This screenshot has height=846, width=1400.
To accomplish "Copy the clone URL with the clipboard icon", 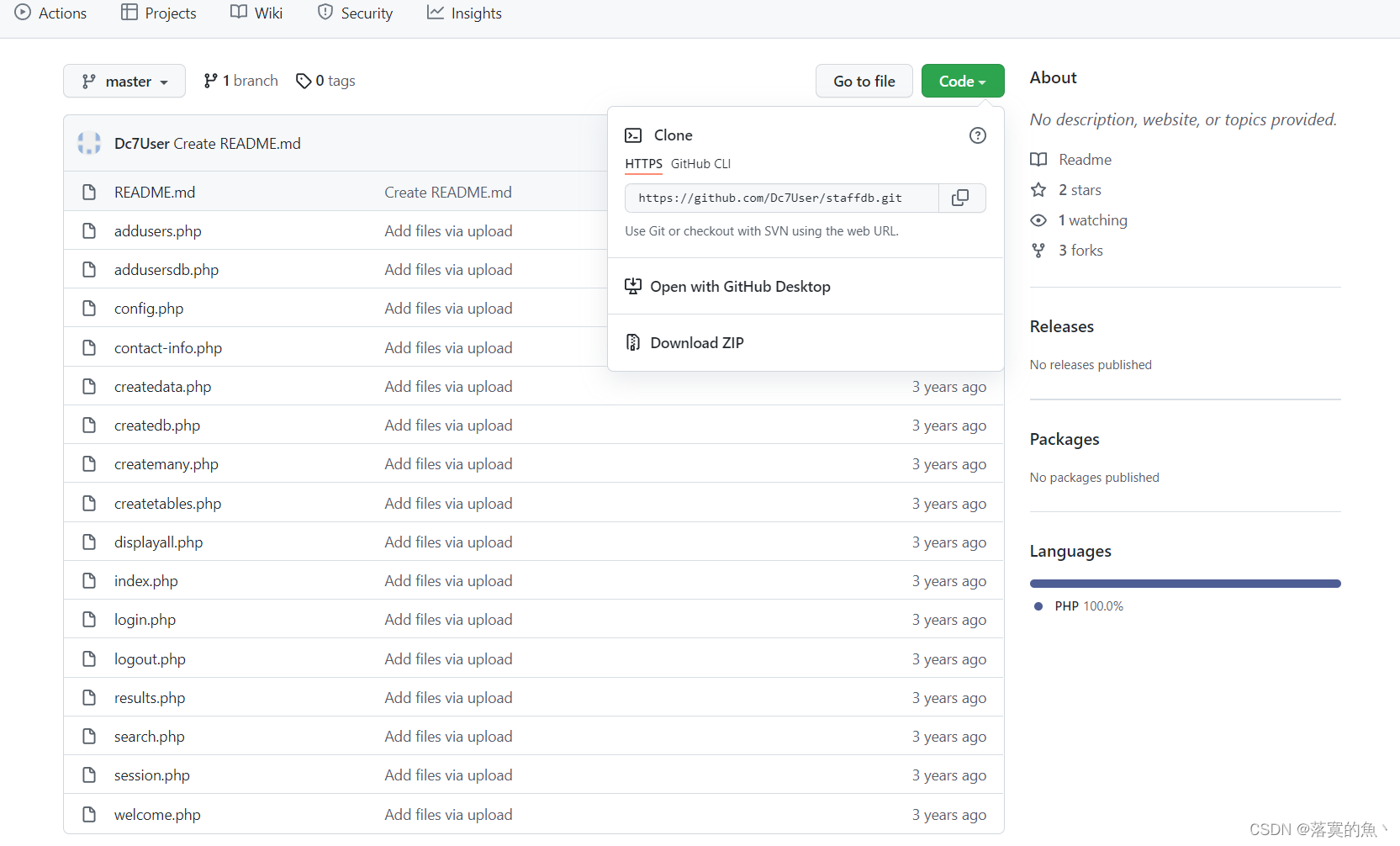I will coord(960,198).
